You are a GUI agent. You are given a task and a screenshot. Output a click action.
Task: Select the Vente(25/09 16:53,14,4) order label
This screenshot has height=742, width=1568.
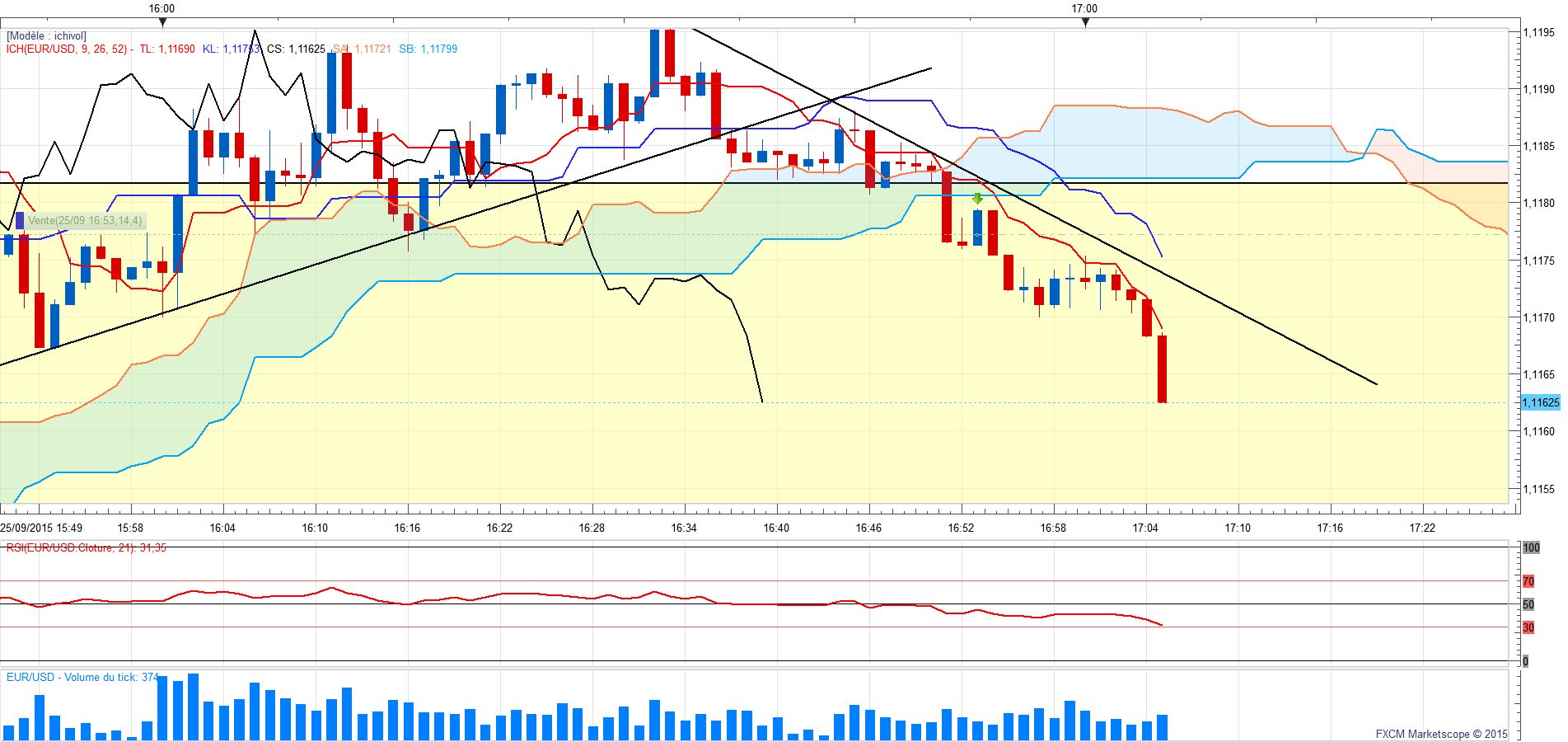pos(84,221)
